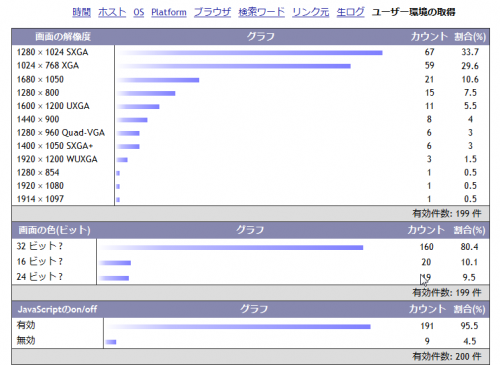This screenshot has width=500, height=365.
Task: Click count 21 for 1680 × 1050
Action: tap(429, 79)
